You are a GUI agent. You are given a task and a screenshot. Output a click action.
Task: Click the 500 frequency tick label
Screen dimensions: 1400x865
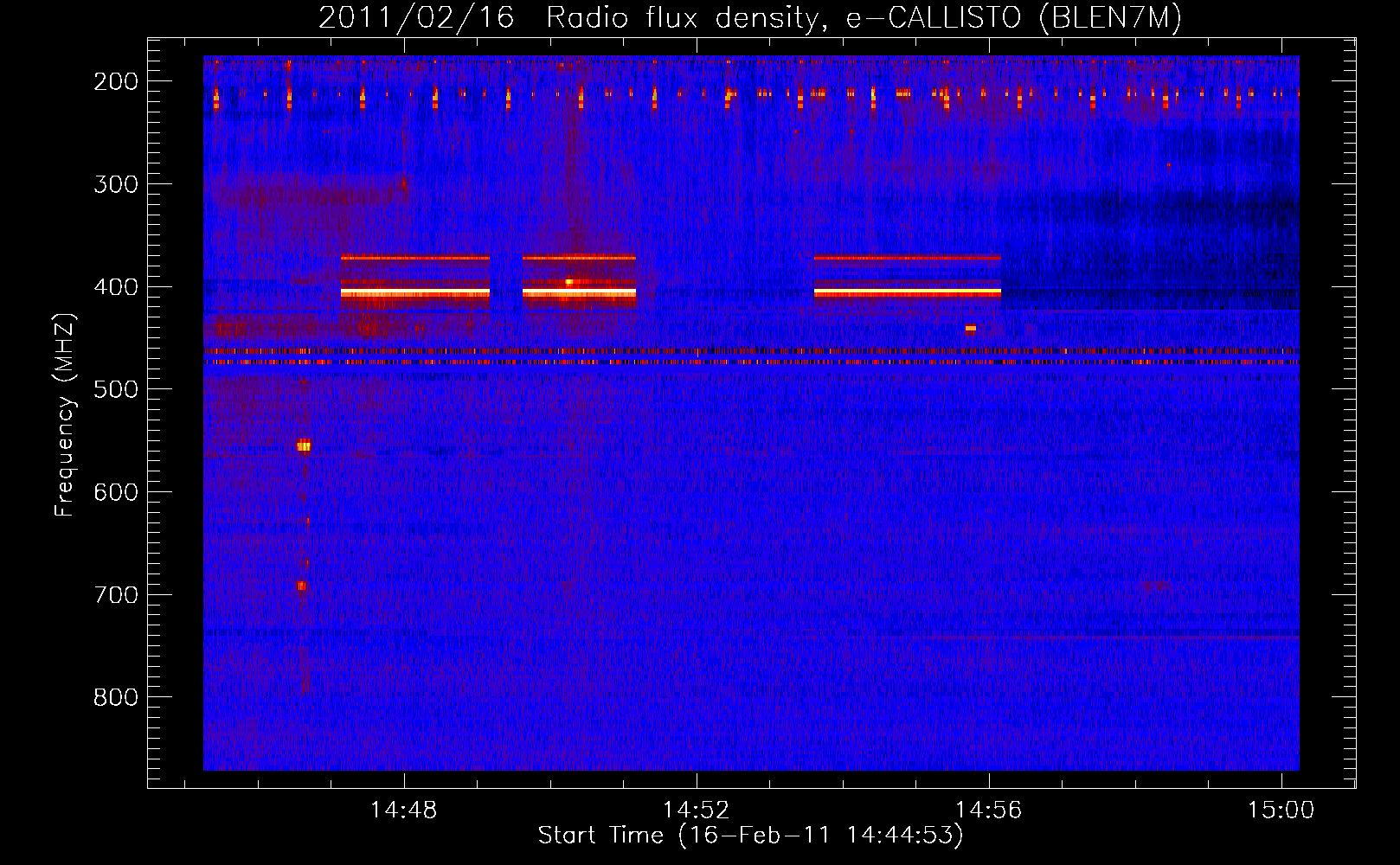tap(116, 389)
